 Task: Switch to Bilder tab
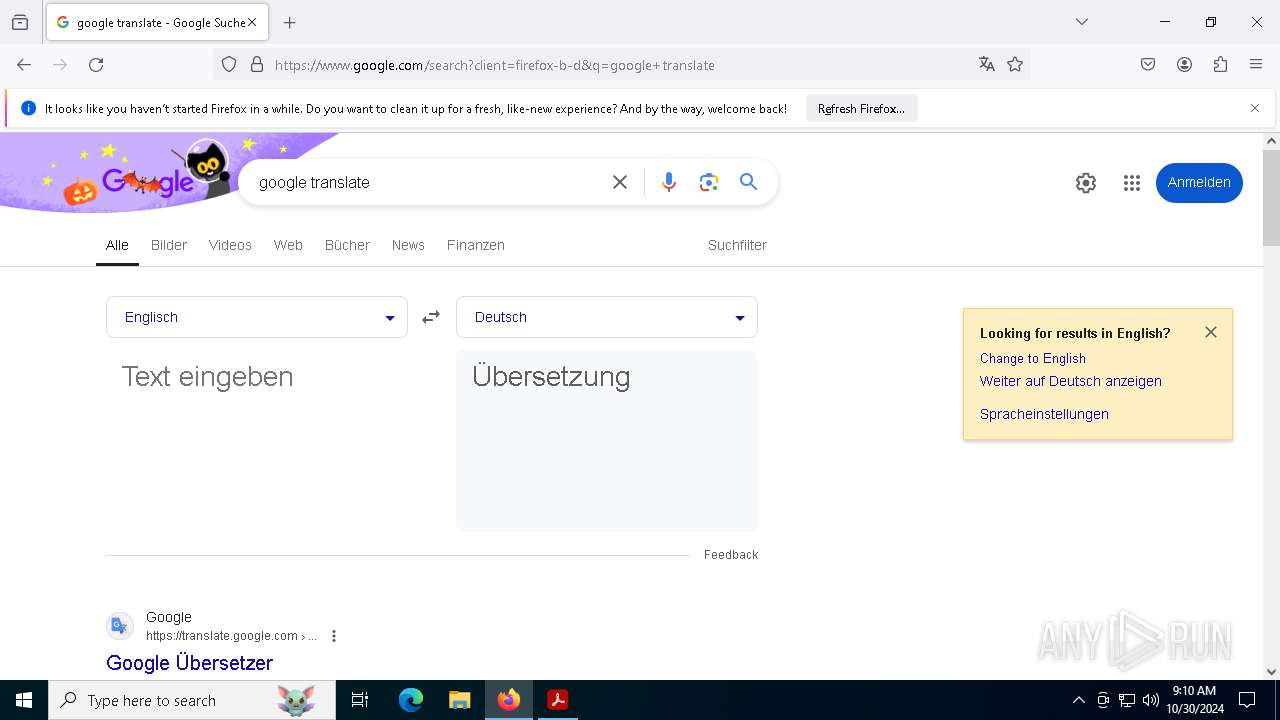pyautogui.click(x=169, y=245)
